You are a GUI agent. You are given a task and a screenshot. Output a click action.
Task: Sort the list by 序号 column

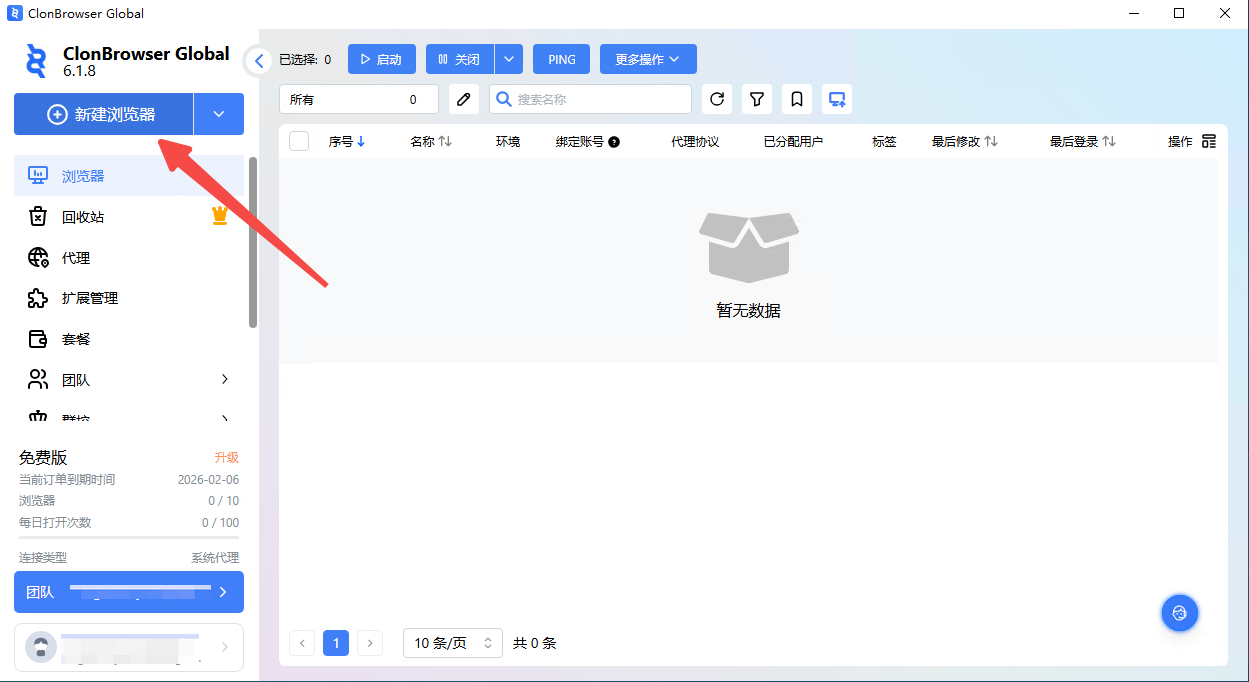point(347,142)
